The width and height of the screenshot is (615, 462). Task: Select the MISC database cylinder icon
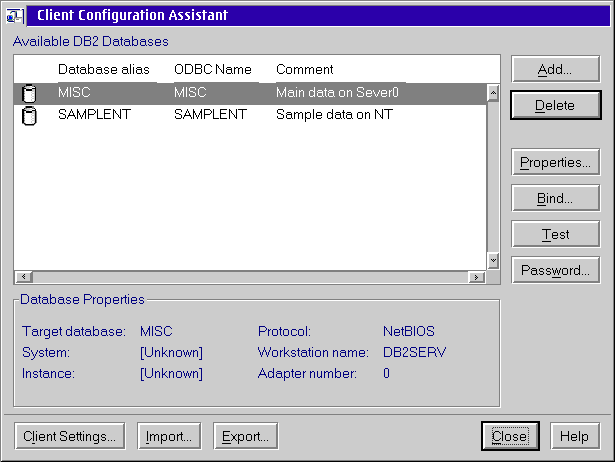(29, 93)
